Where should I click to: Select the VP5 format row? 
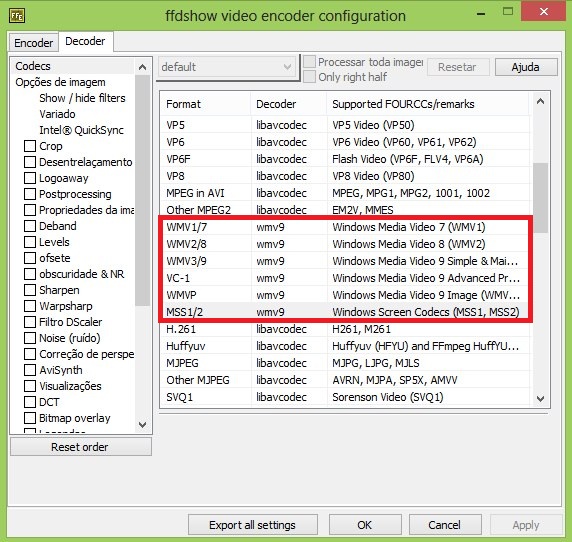click(x=345, y=125)
